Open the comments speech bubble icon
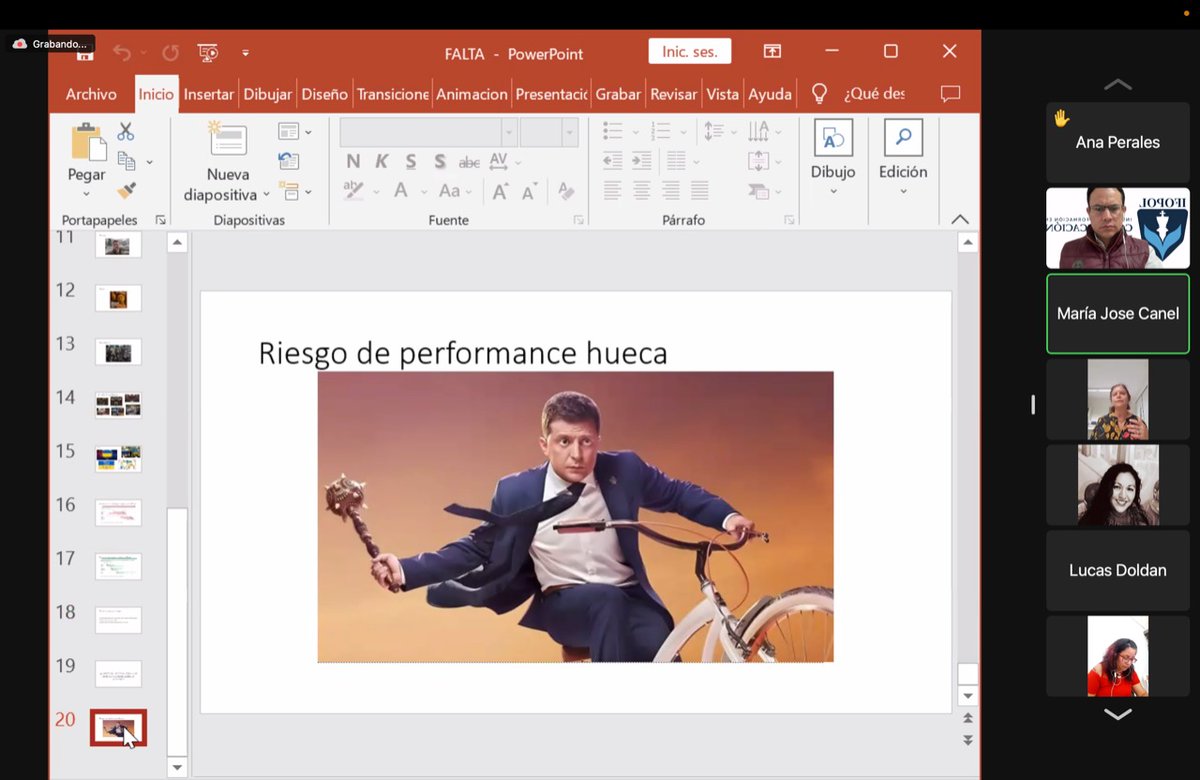This screenshot has width=1200, height=780. tap(950, 93)
